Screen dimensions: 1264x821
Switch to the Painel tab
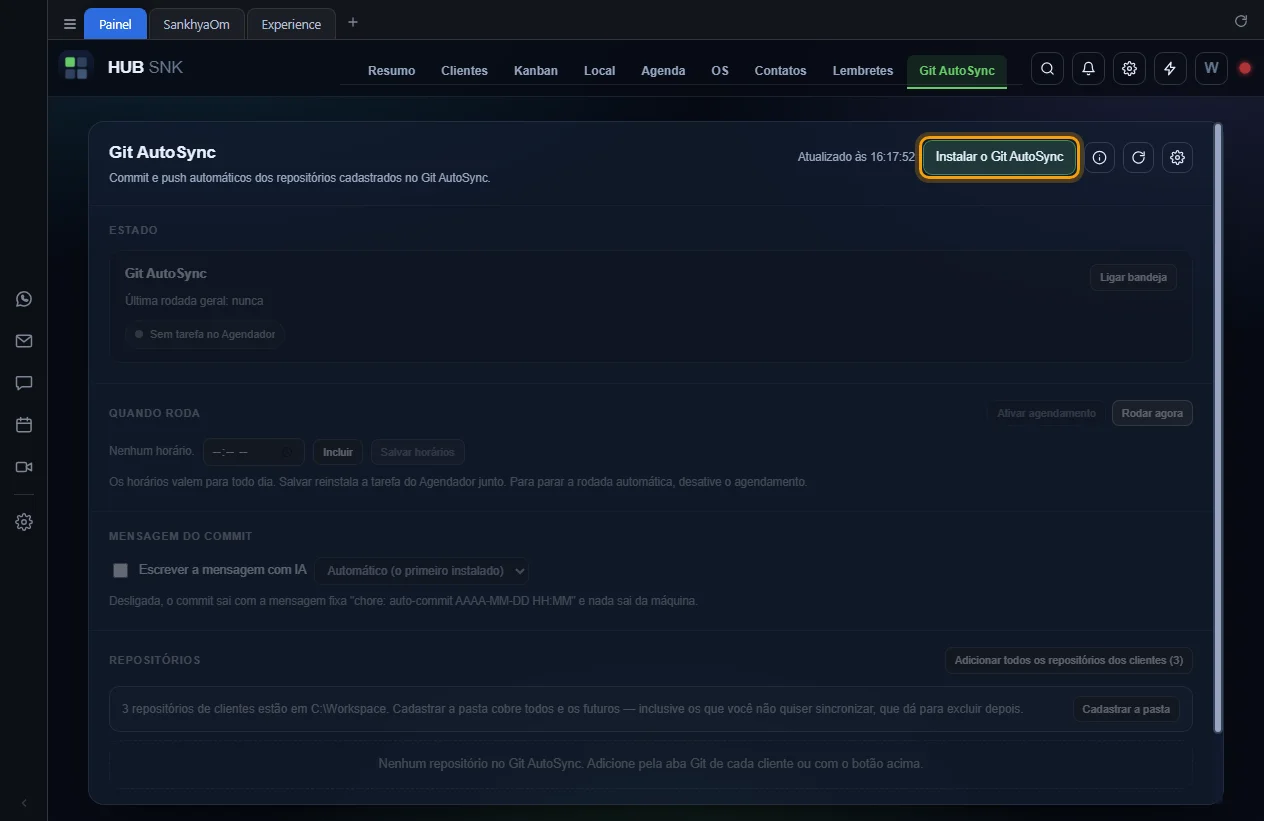coord(115,24)
